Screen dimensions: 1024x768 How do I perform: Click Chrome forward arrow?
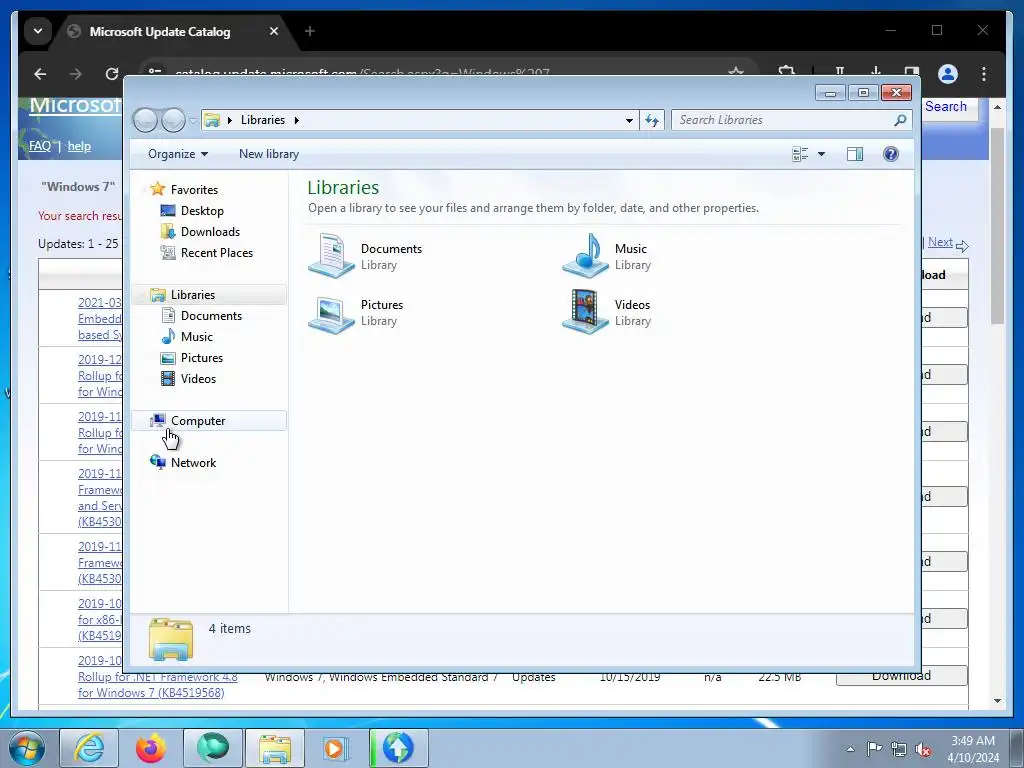coord(76,74)
